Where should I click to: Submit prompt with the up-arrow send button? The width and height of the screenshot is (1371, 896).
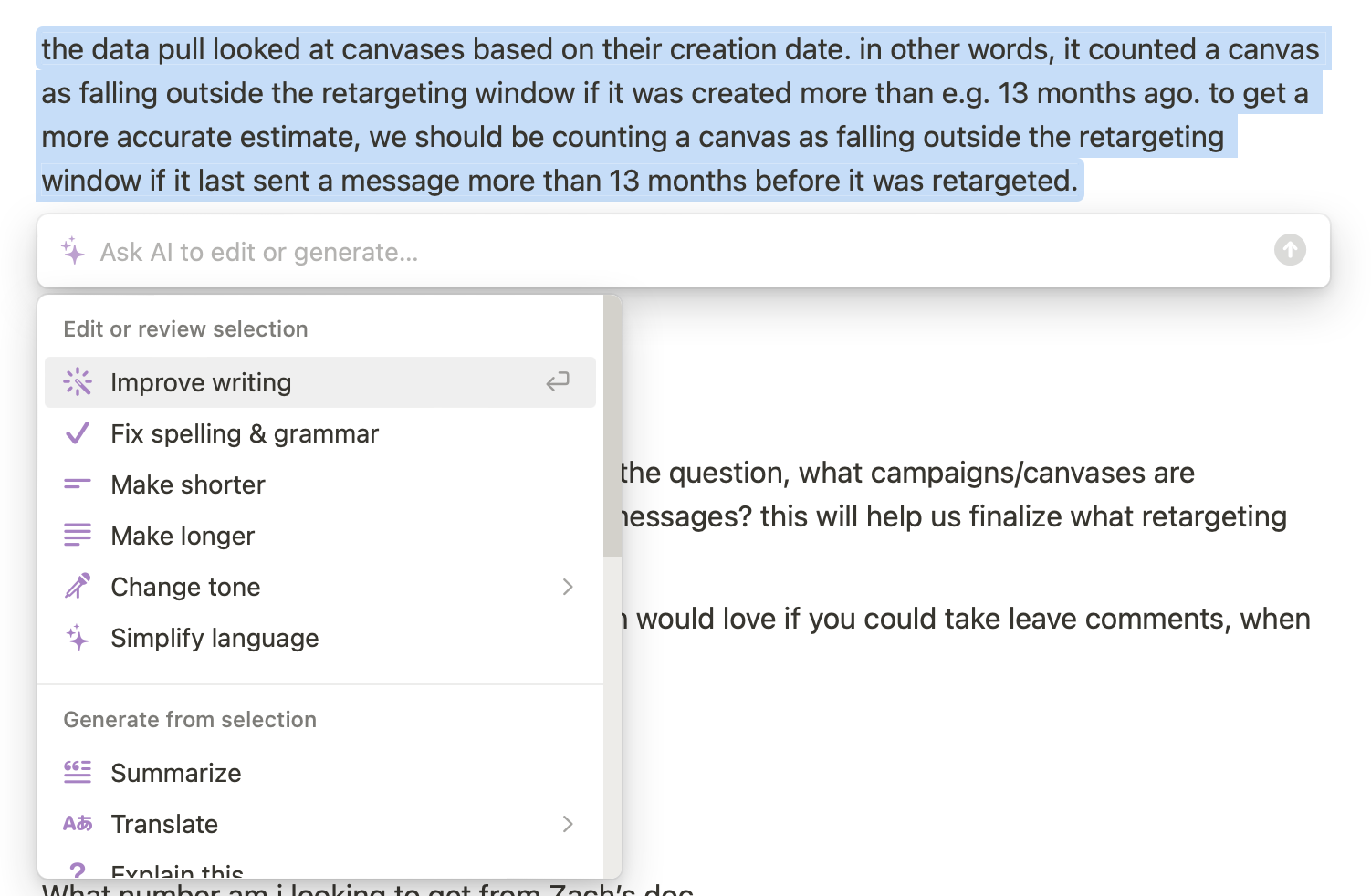(1290, 250)
